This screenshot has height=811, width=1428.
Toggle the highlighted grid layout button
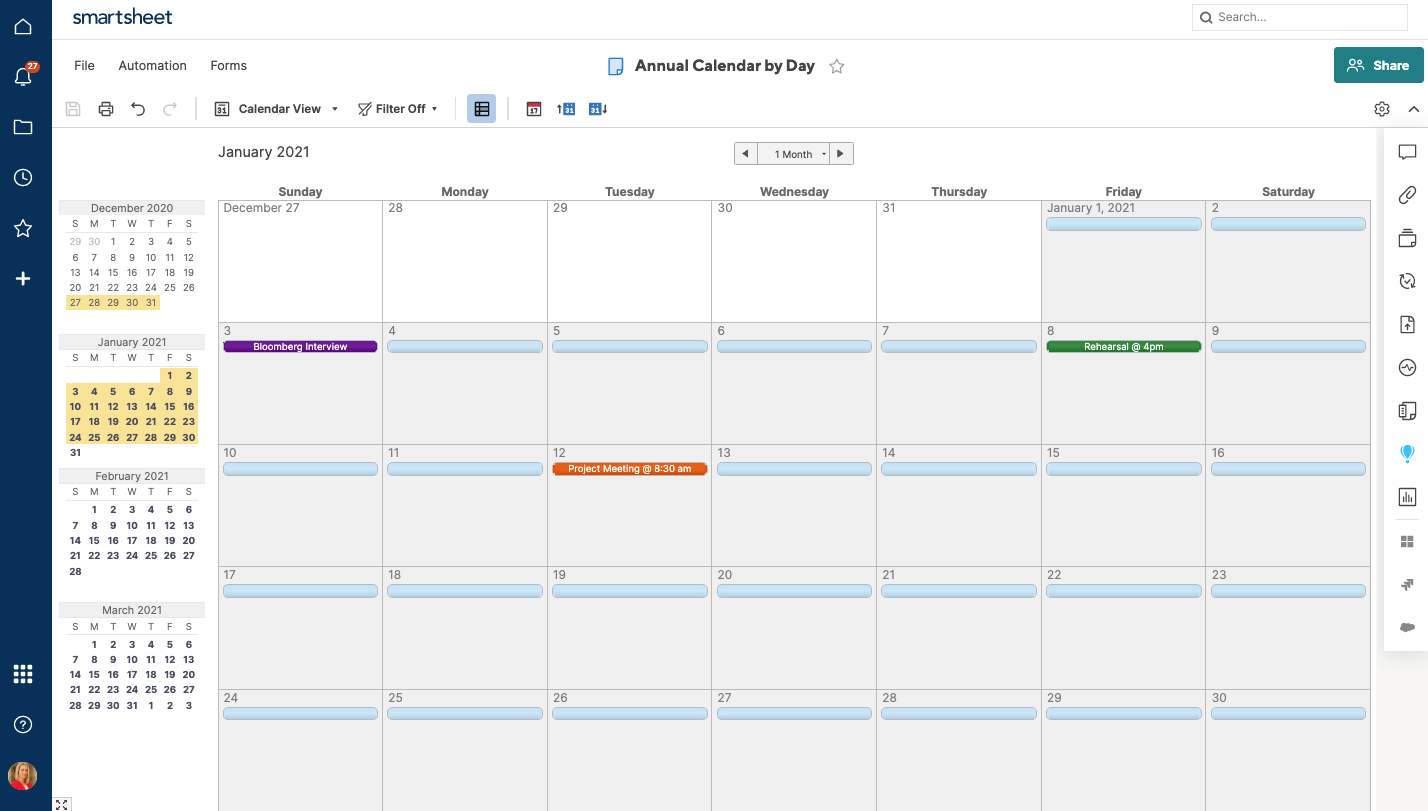tap(481, 109)
